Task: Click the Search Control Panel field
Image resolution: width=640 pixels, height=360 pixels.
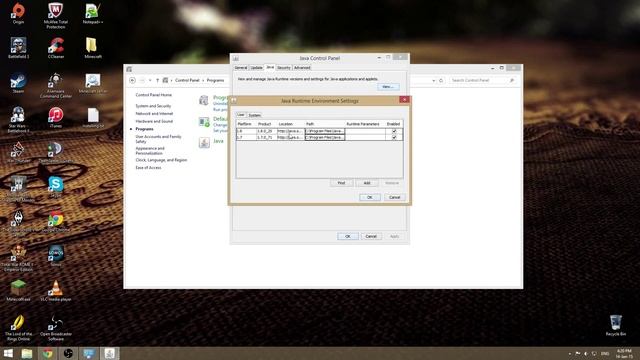Action: [x=482, y=80]
